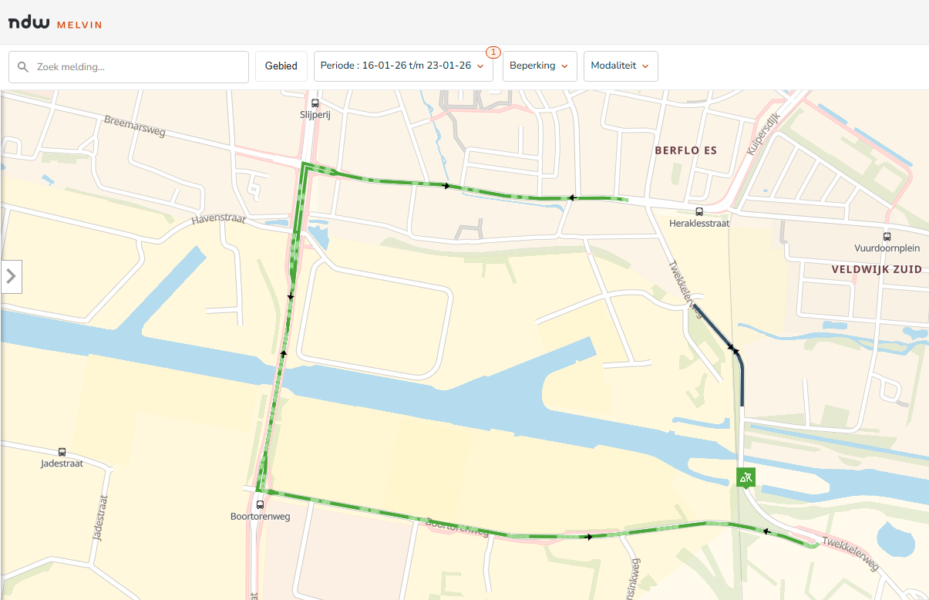Viewport: 929px width, 600px height.
Task: Click the Jadestraat bus stop icon
Action: coord(62,452)
